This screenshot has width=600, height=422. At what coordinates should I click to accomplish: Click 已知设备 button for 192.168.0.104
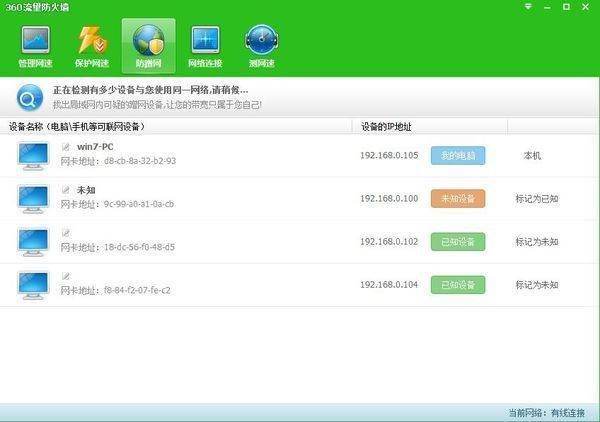[x=458, y=285]
